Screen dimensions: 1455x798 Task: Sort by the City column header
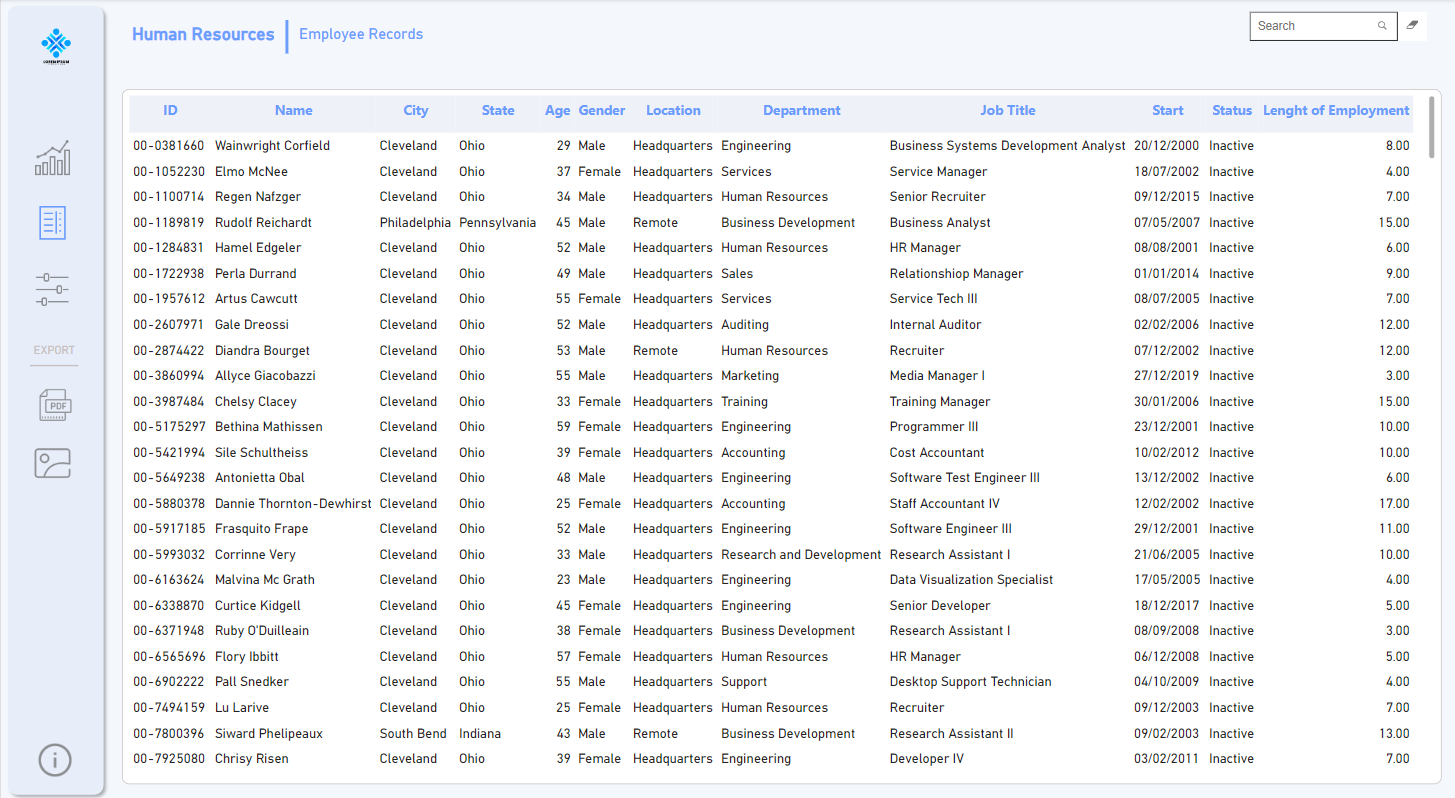(416, 111)
